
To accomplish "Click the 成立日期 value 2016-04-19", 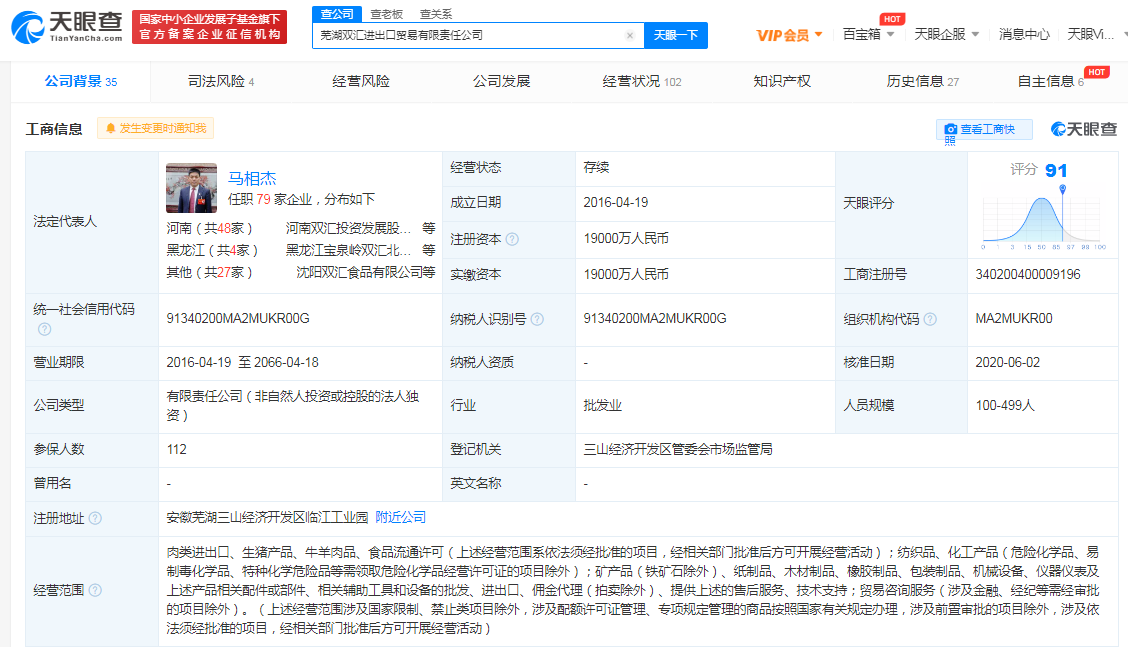I will coord(616,202).
